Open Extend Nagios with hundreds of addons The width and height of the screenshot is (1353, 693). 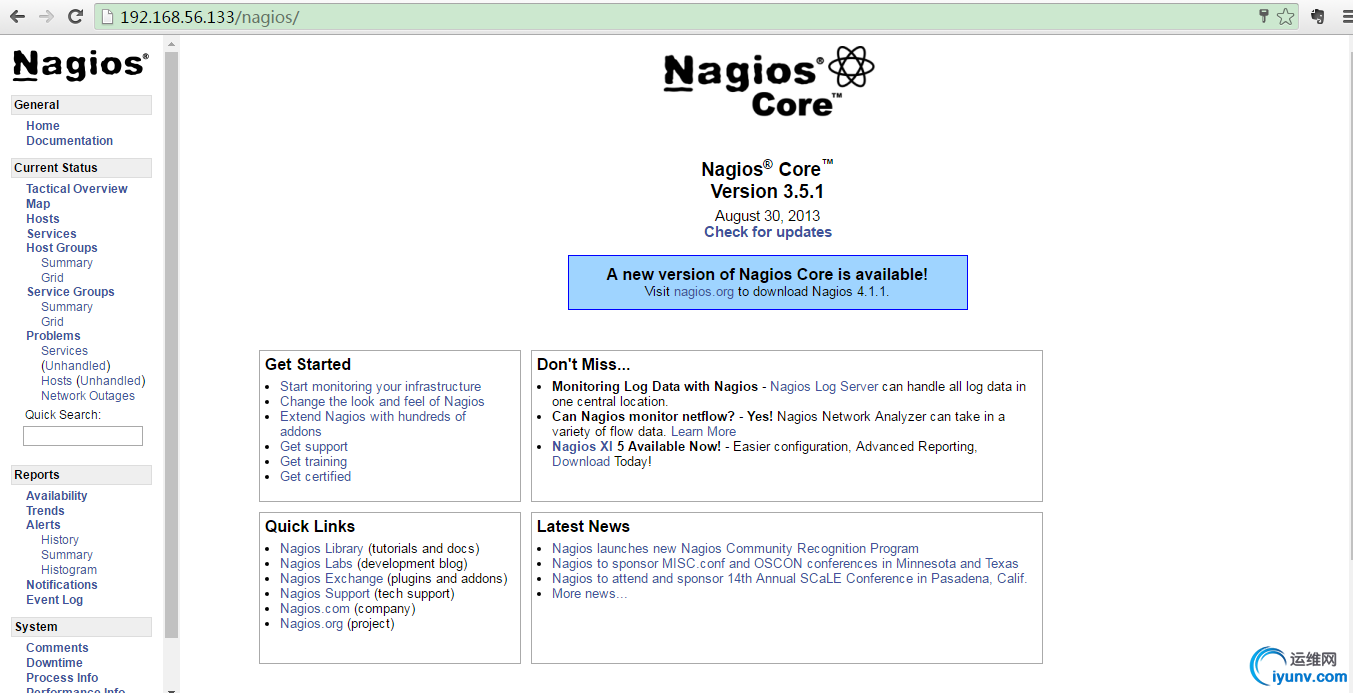coord(373,424)
